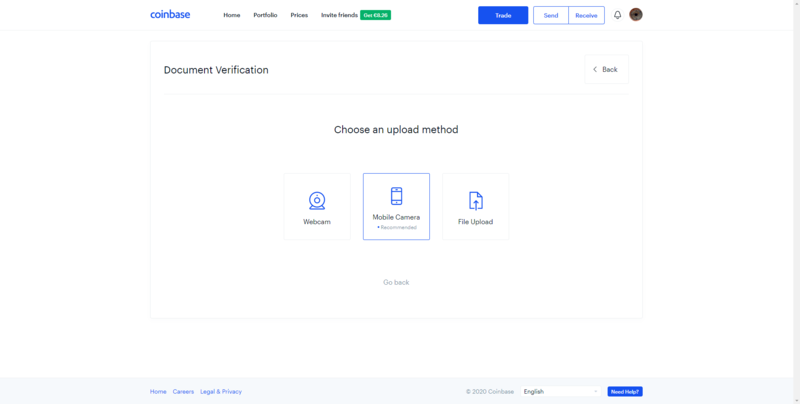Open the Portfolio page
The height and width of the screenshot is (404, 800).
tap(265, 15)
